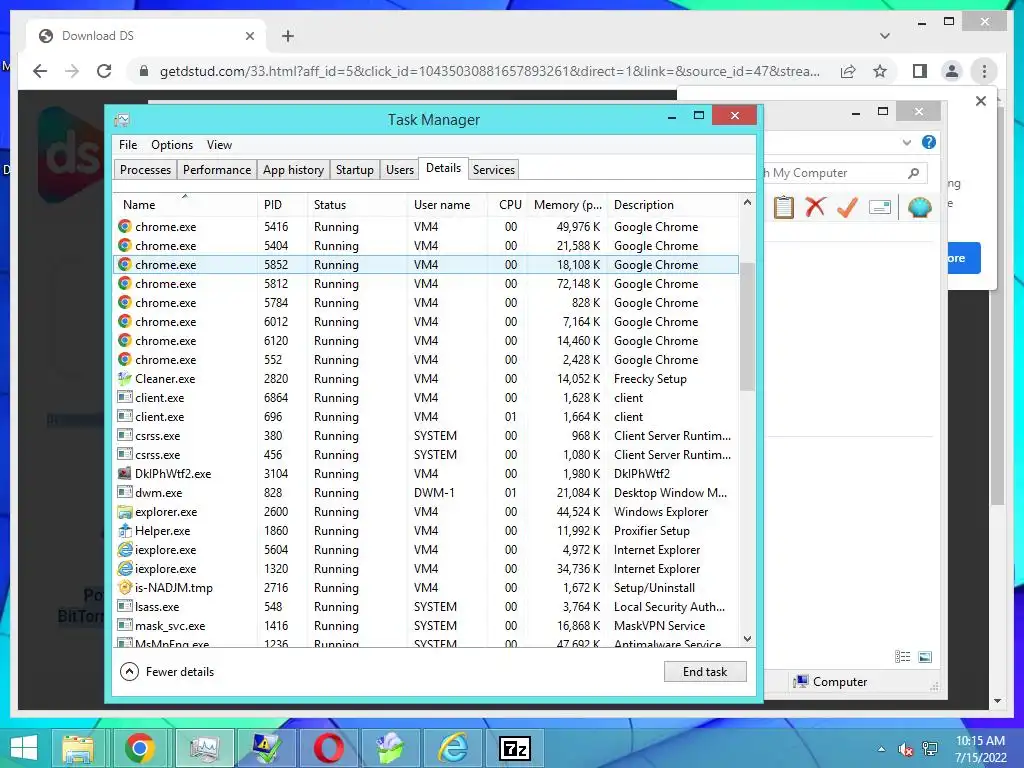Show hidden tray icons arrow
Image resolution: width=1024 pixels, height=768 pixels.
[882, 749]
